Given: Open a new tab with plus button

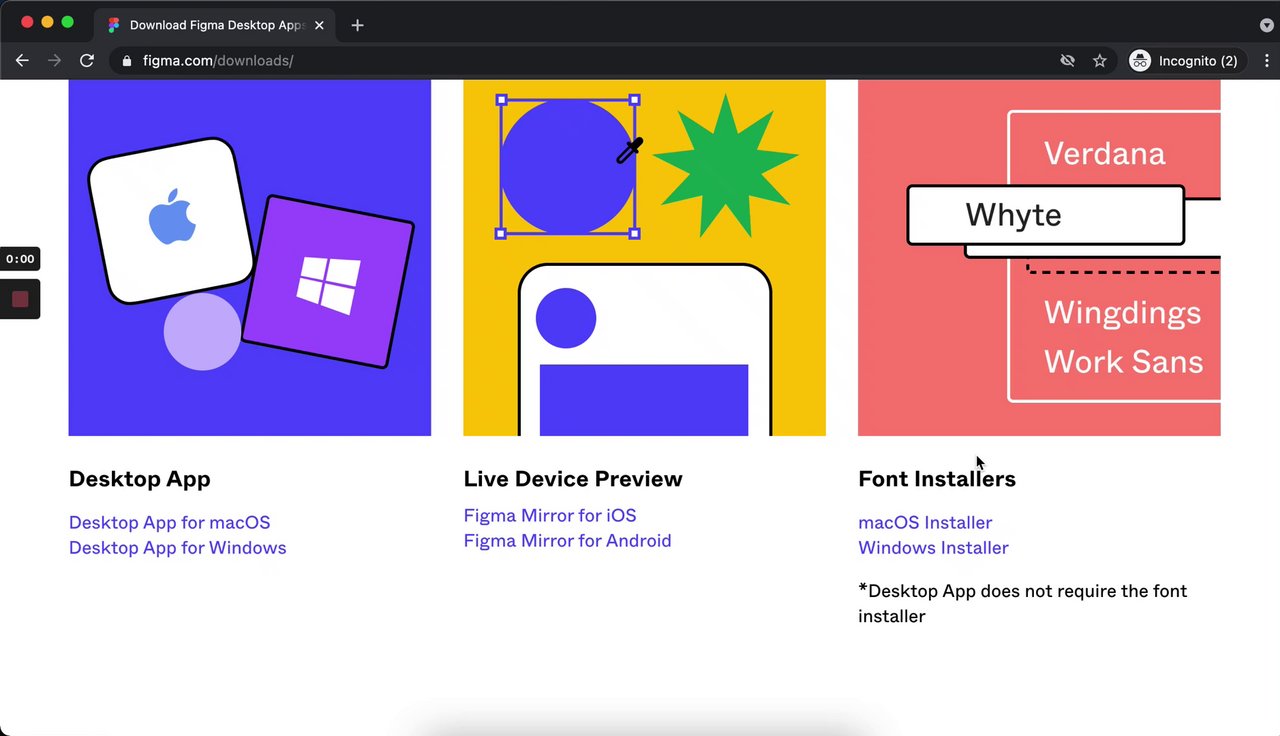Looking at the screenshot, I should (x=357, y=25).
